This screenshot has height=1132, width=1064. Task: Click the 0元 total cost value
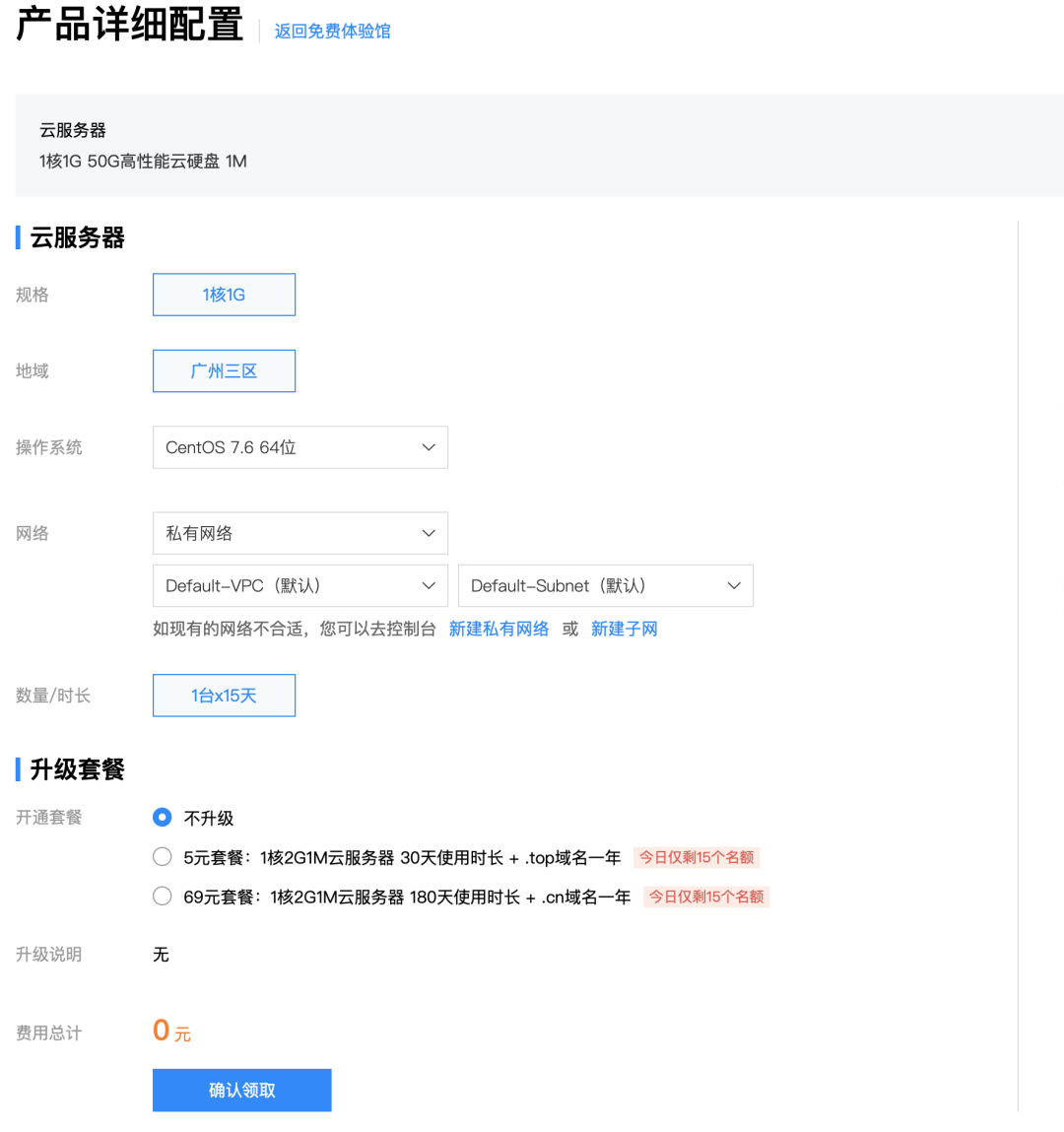pos(171,1031)
